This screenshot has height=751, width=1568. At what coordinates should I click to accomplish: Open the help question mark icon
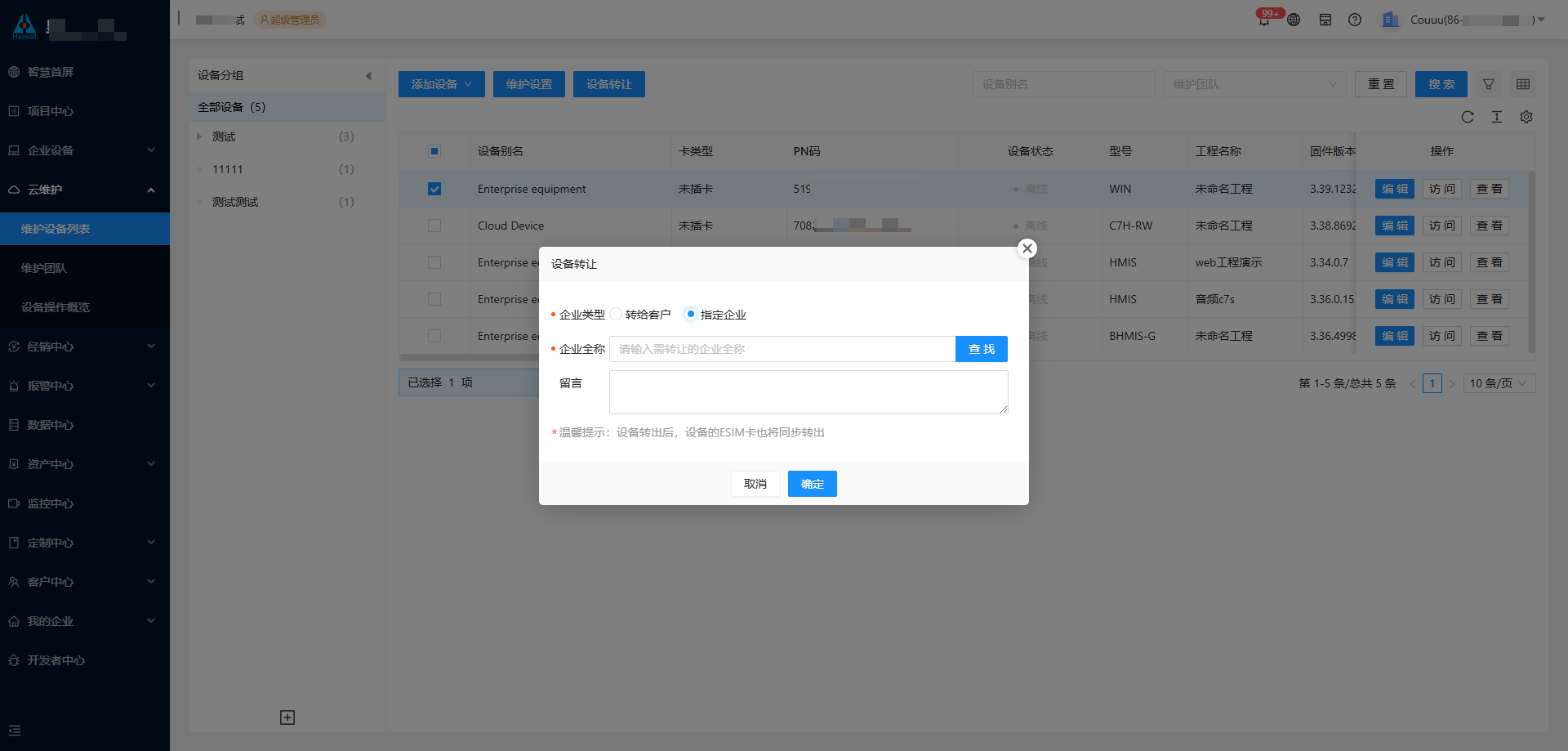(1355, 20)
